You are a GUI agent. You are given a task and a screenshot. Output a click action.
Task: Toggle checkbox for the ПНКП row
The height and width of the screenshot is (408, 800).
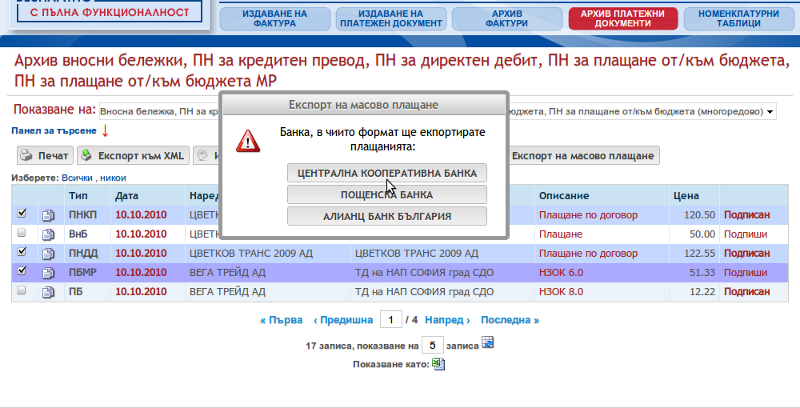point(21,214)
